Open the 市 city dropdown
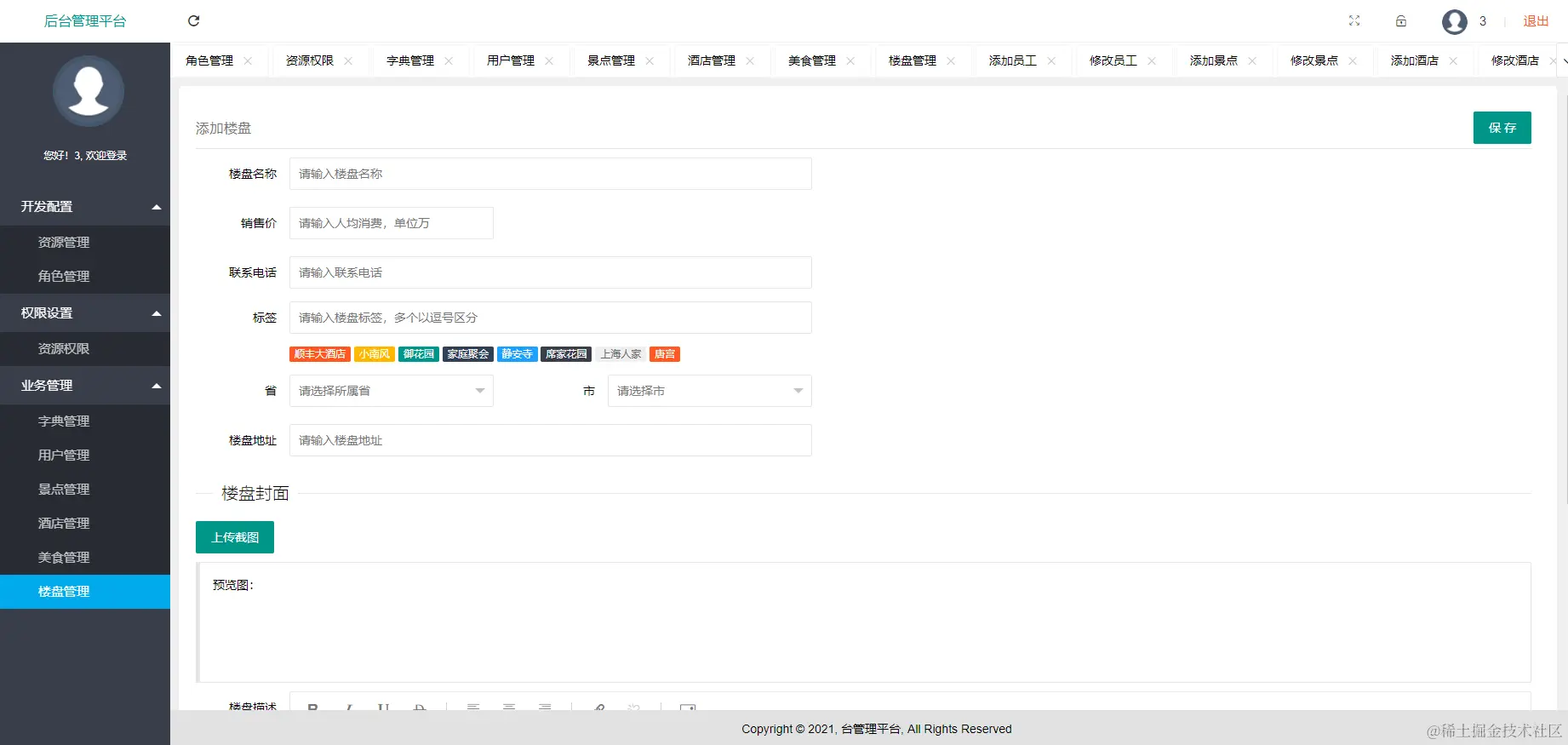Image resolution: width=1568 pixels, height=745 pixels. pos(710,391)
